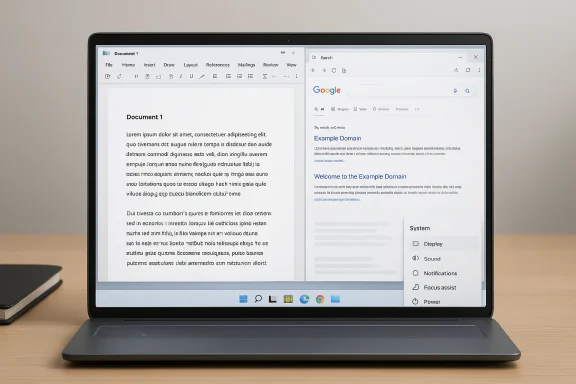Click the pen highlighter icon in the toolbar
The width and height of the screenshot is (576, 384).
point(202,76)
